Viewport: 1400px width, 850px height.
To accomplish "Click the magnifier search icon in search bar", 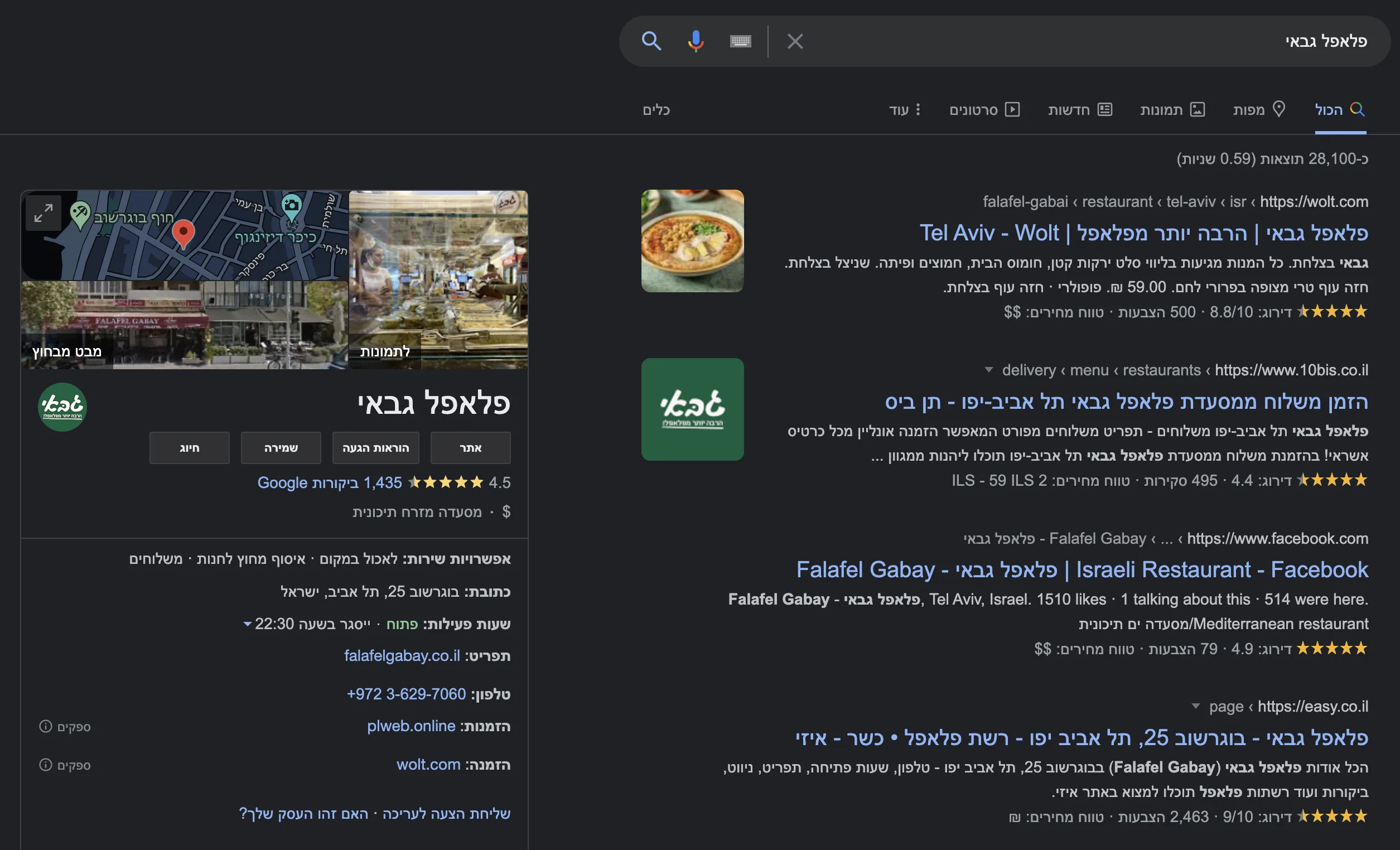I will pos(651,41).
